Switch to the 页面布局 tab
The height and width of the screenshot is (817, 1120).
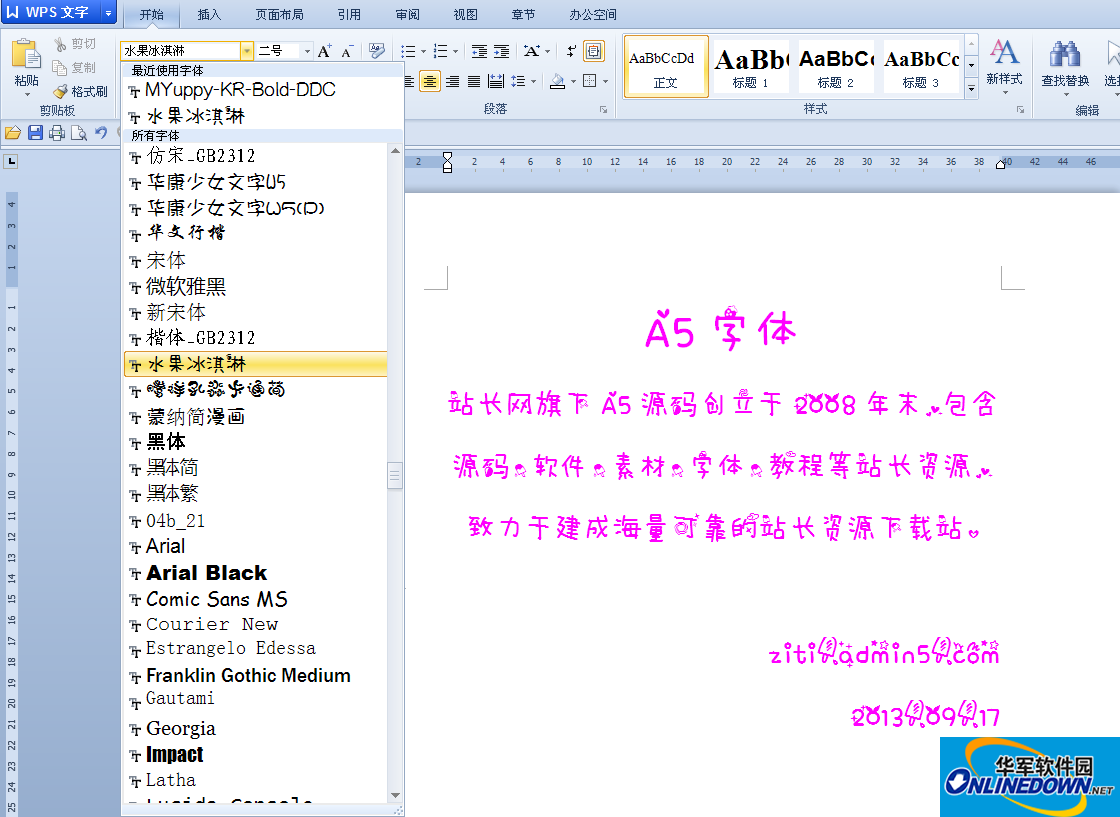pos(279,14)
